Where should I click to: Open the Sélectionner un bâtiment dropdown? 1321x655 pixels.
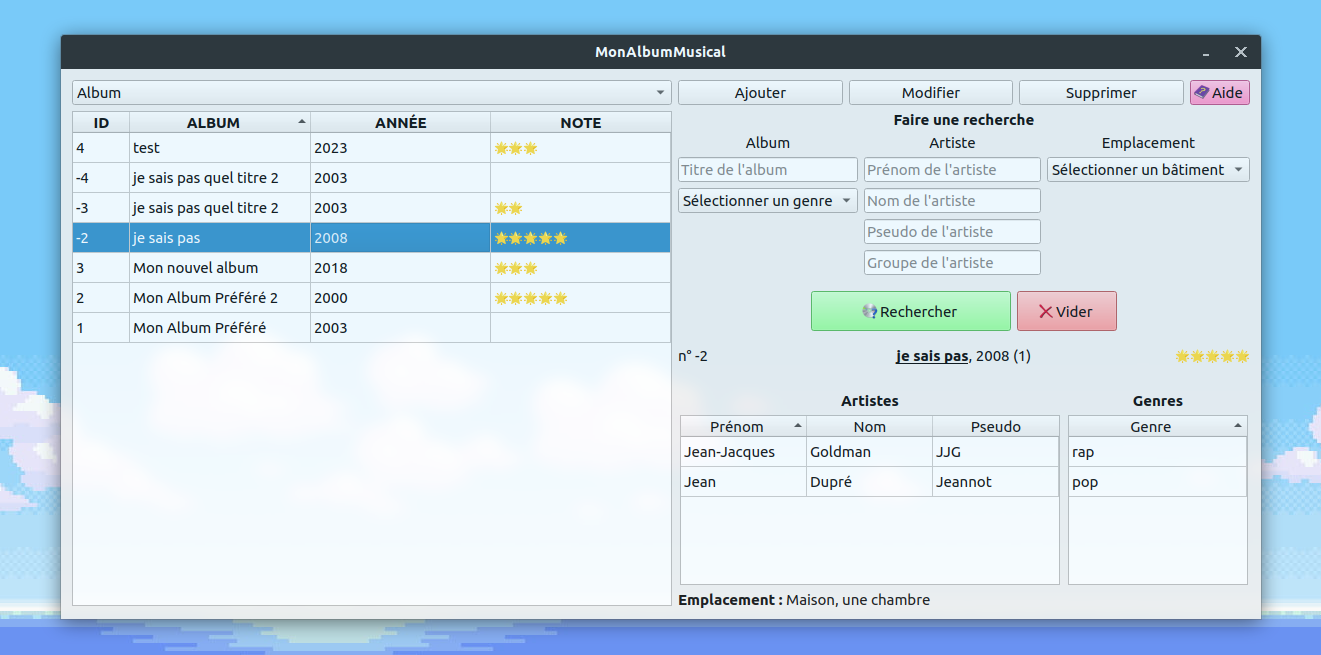[x=1148, y=169]
